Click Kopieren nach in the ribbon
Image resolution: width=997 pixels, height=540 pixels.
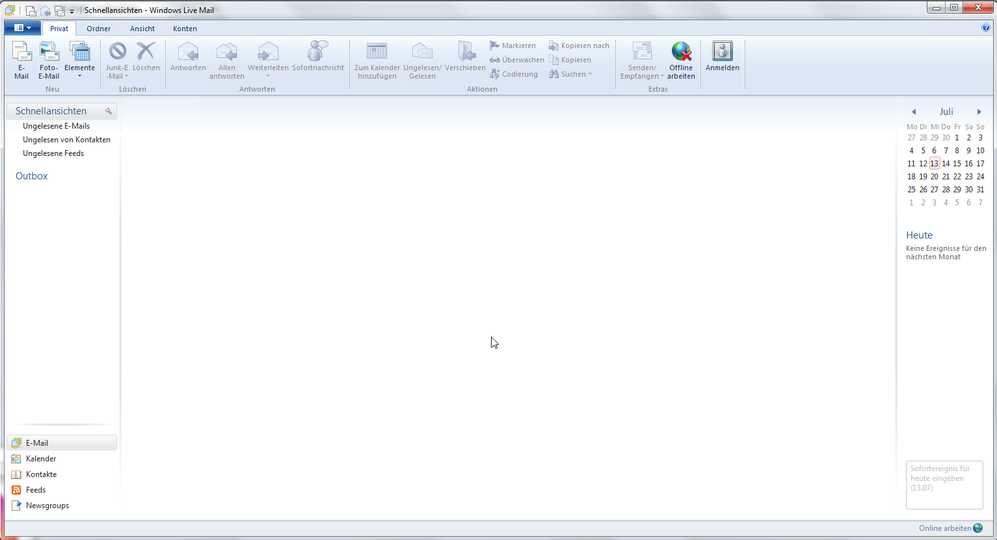[579, 46]
